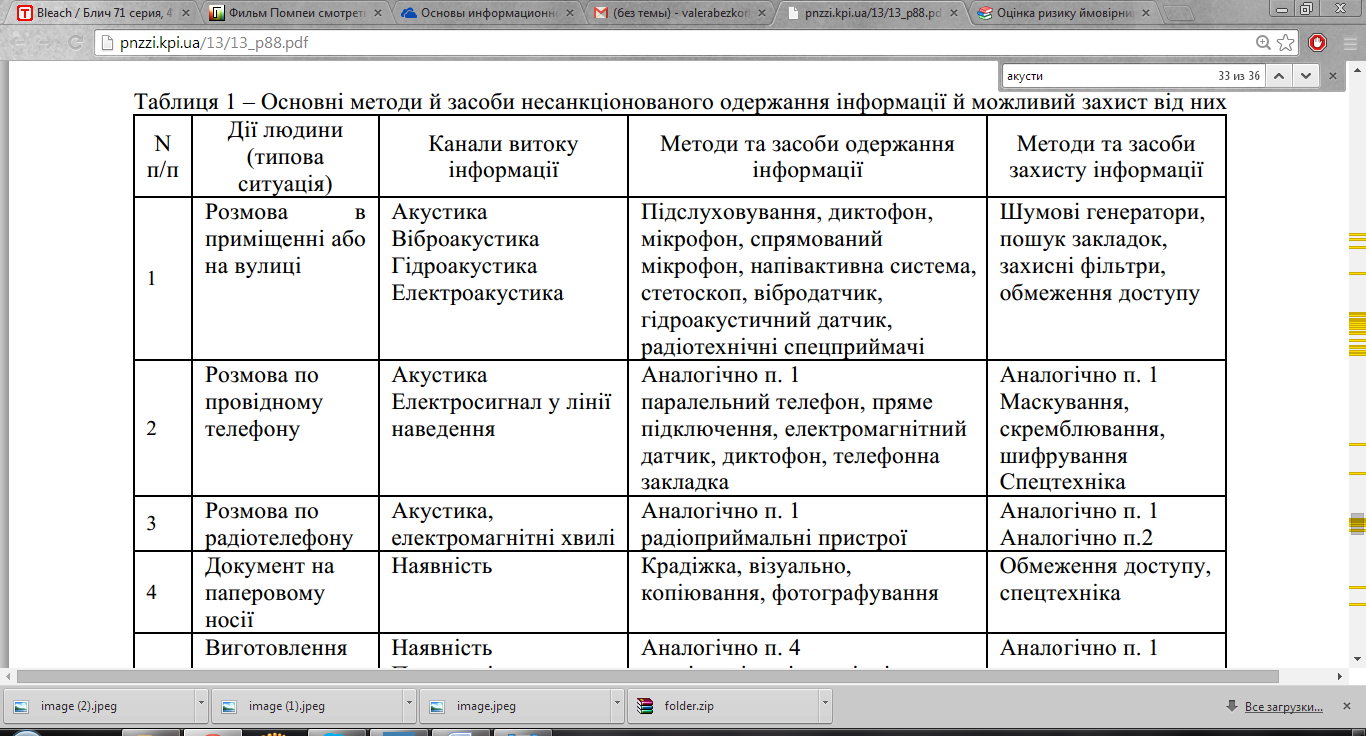Click the header 'Методи та засоби захисту інформації'
This screenshot has width=1366, height=736.
1106,156
